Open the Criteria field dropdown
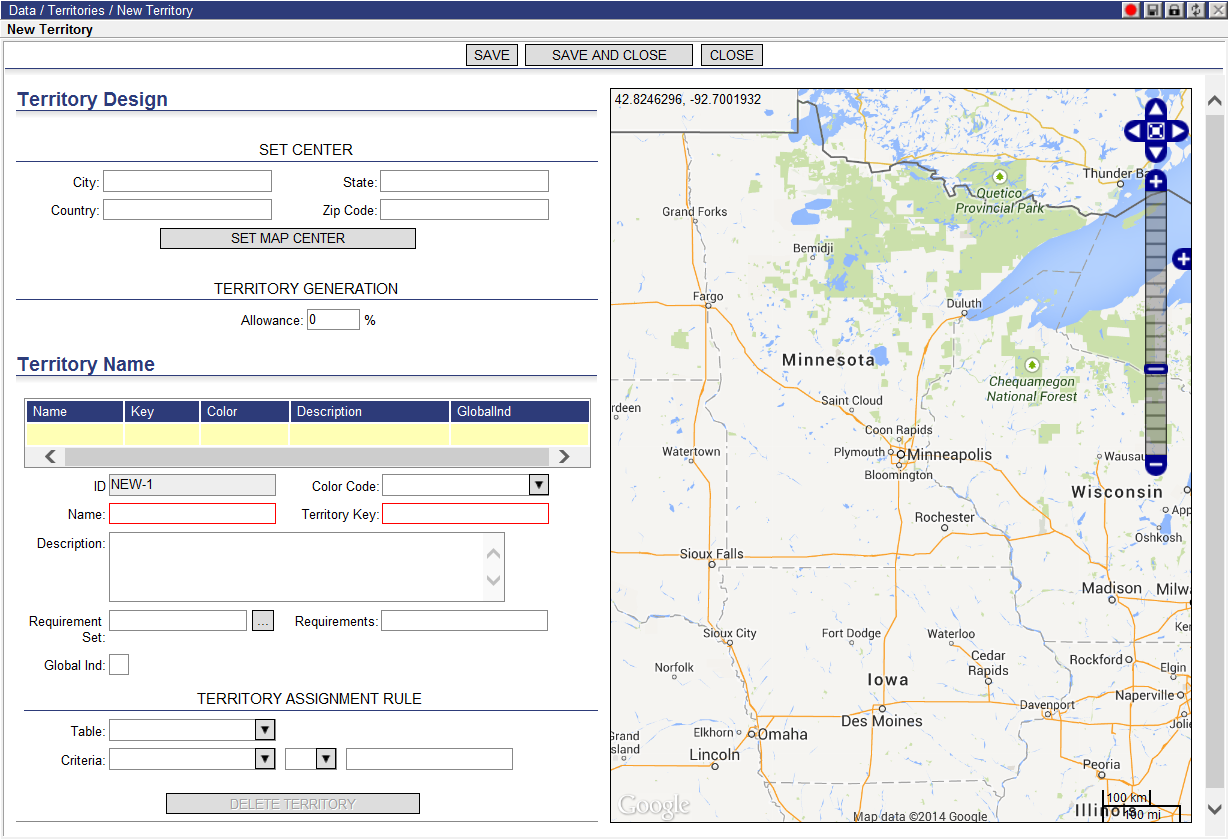The width and height of the screenshot is (1228, 839). 265,759
